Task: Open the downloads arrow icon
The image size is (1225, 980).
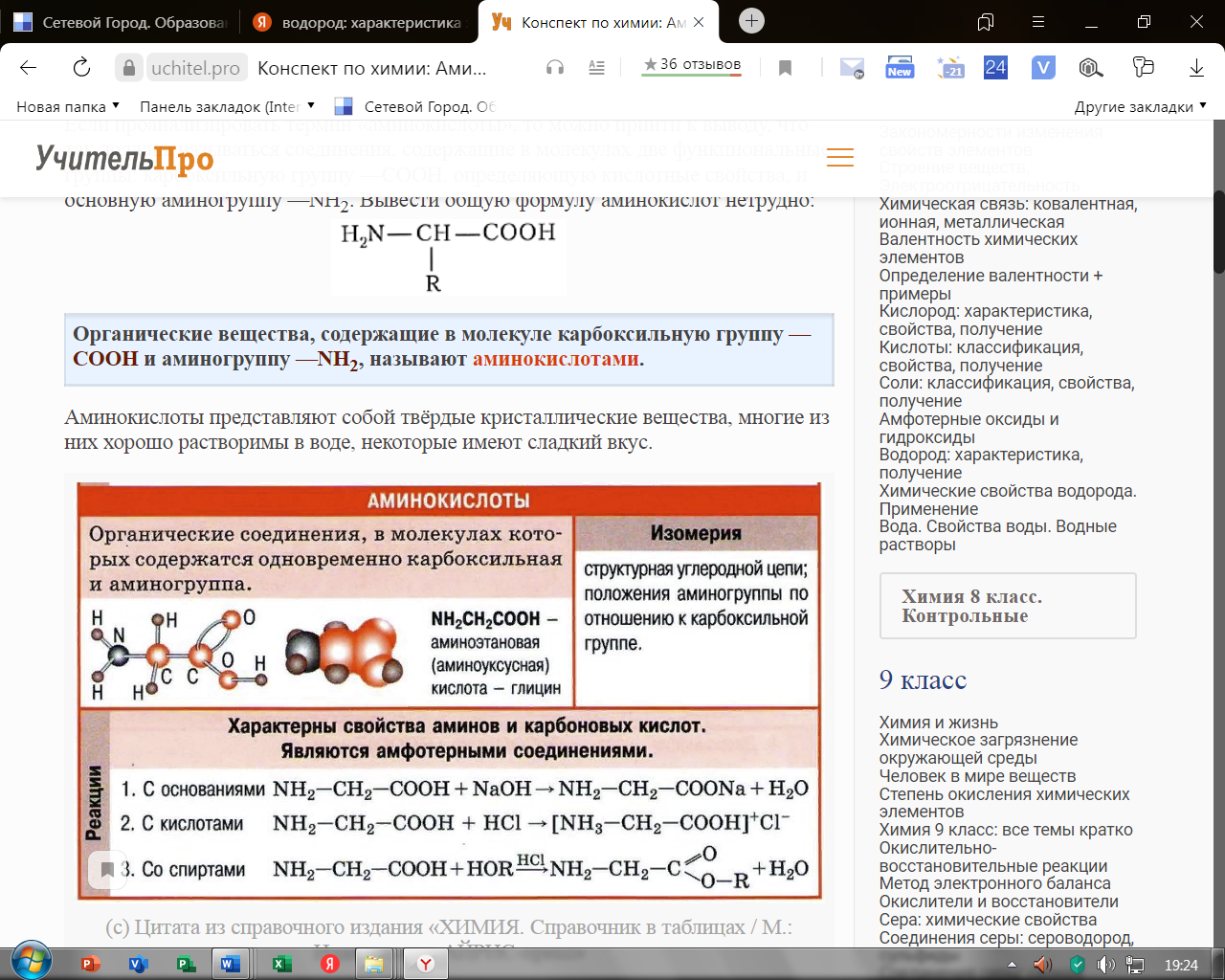Action: (x=1196, y=68)
